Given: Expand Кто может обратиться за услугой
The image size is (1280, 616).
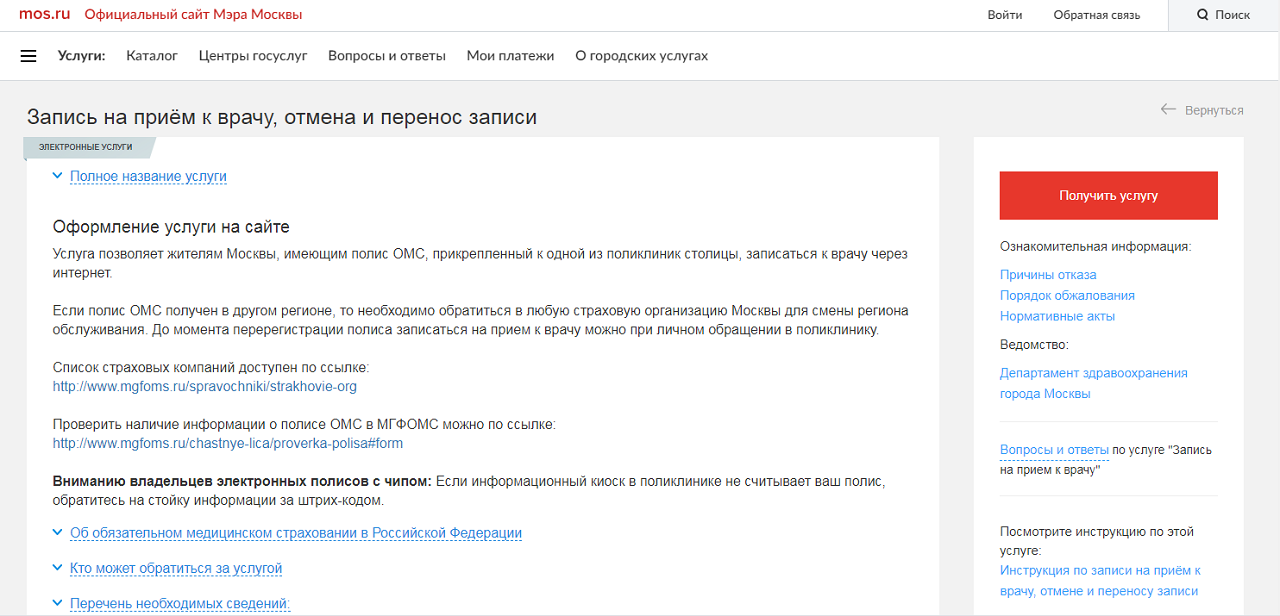Looking at the screenshot, I should [176, 568].
